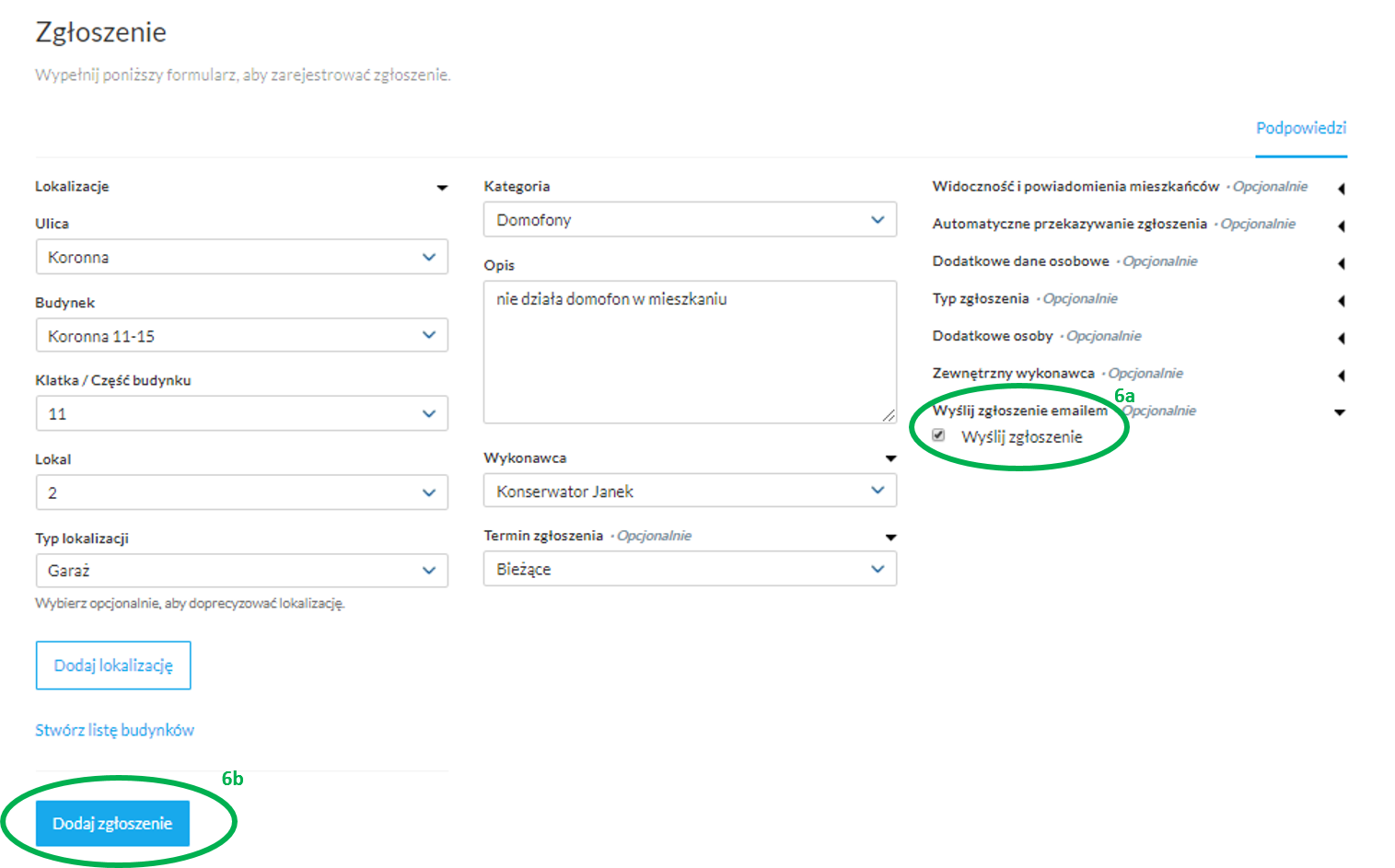Switch to the Podpowiedzi tab
Screen dimensions: 1395x868
[x=1301, y=128]
